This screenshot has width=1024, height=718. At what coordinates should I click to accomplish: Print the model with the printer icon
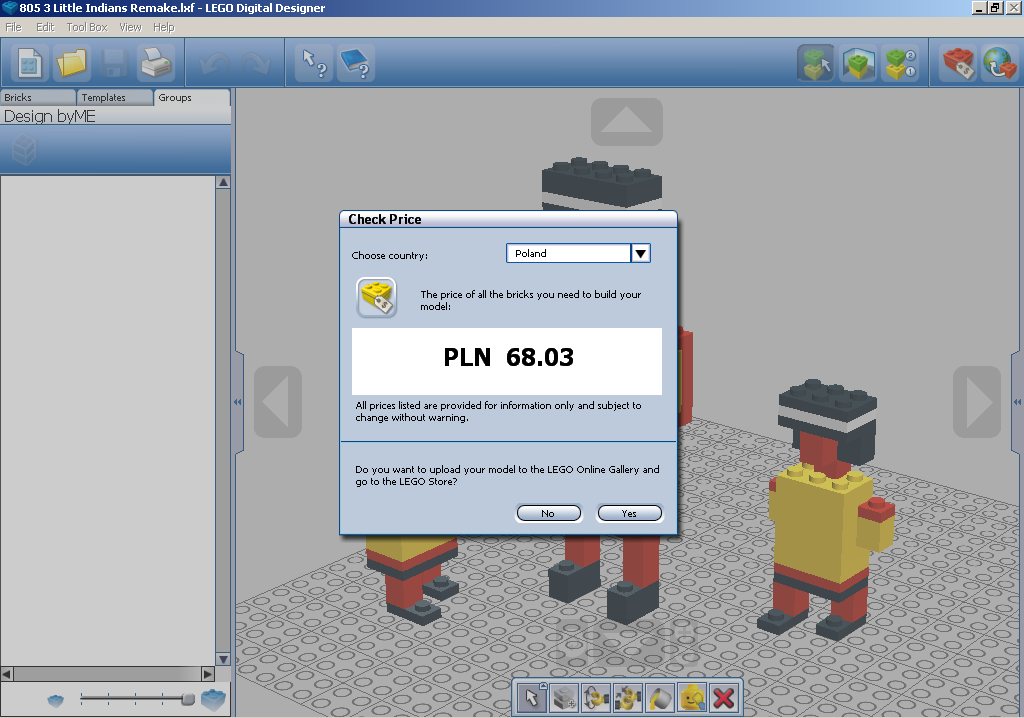pos(156,63)
